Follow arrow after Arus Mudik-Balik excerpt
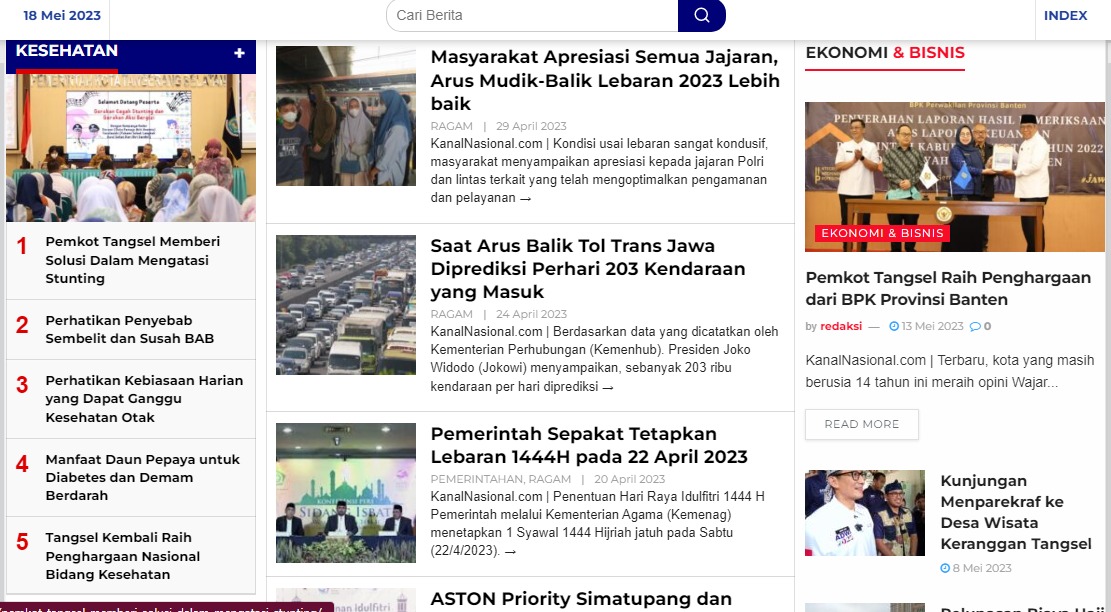1111x612 pixels. [525, 199]
